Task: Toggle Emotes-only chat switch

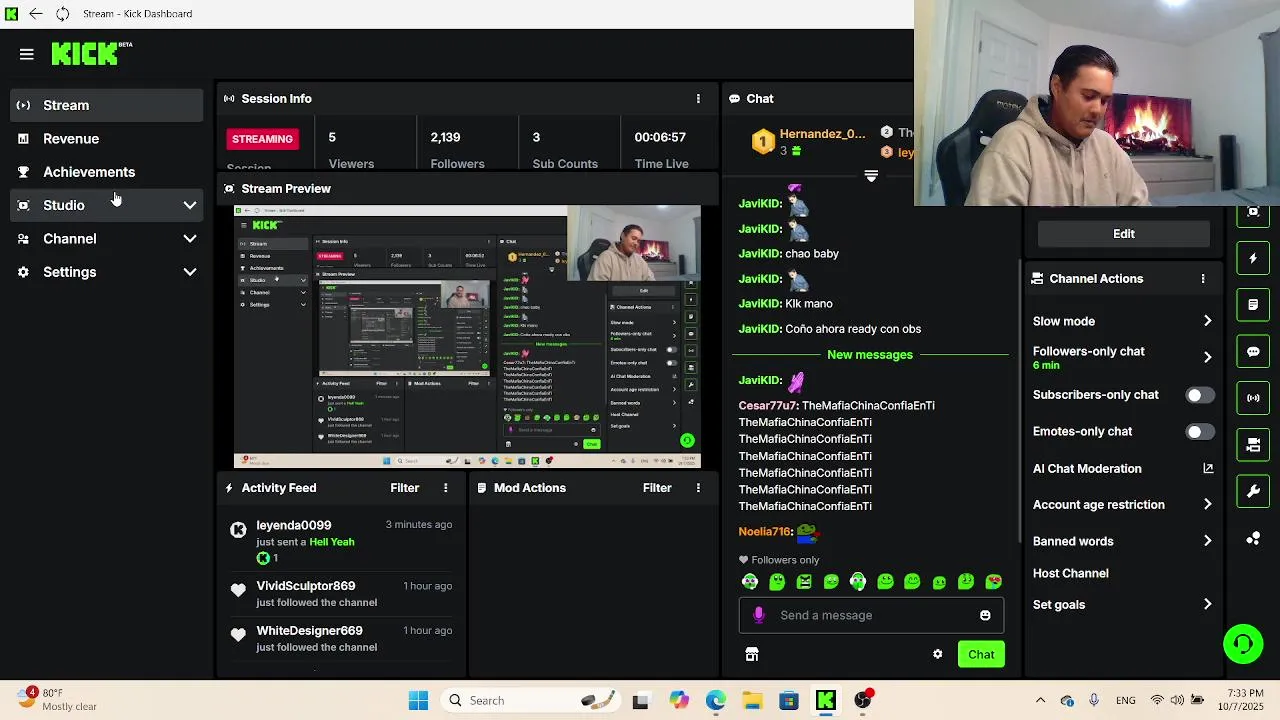Action: (1200, 432)
